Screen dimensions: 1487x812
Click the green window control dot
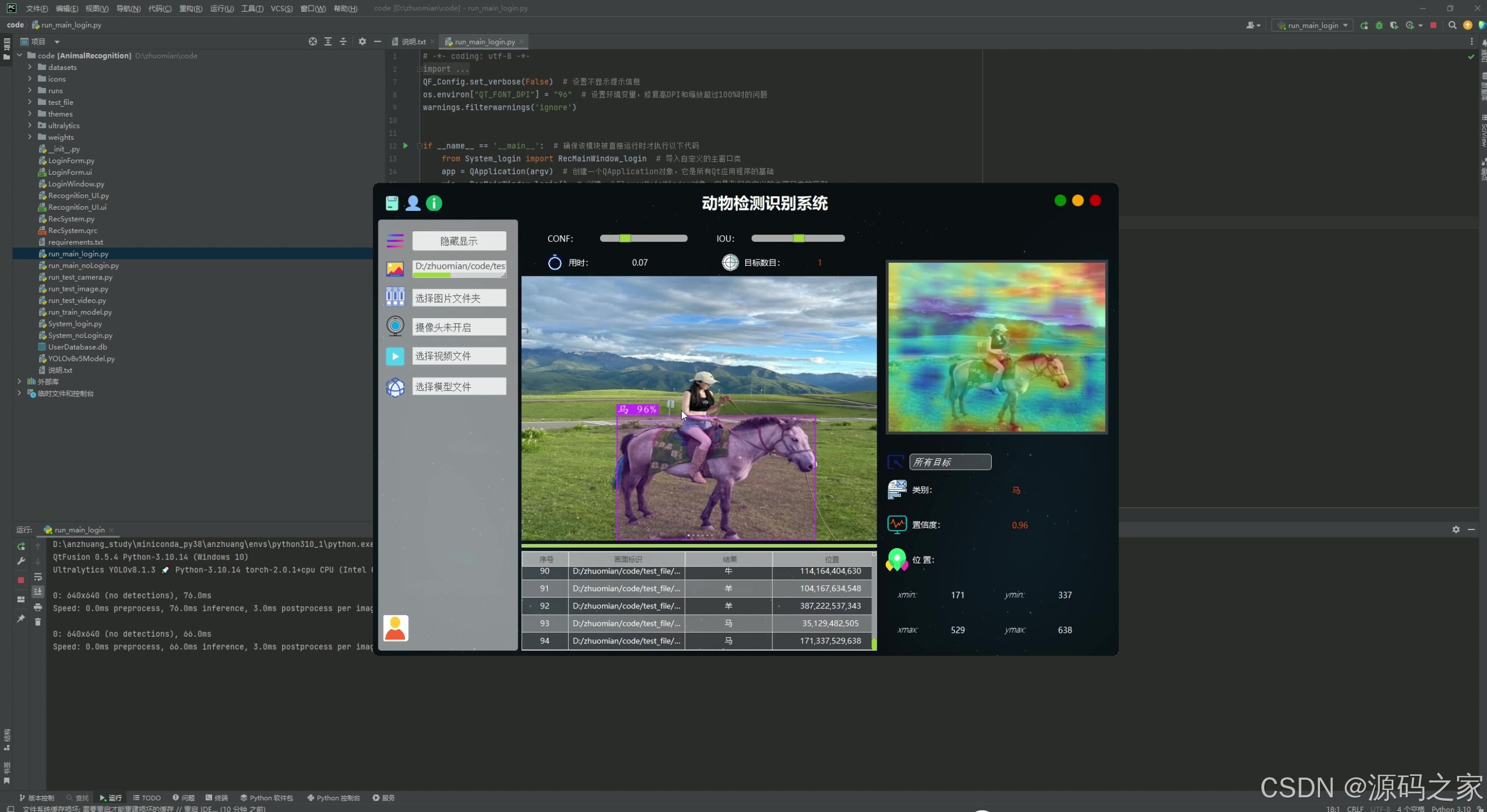coord(1060,201)
